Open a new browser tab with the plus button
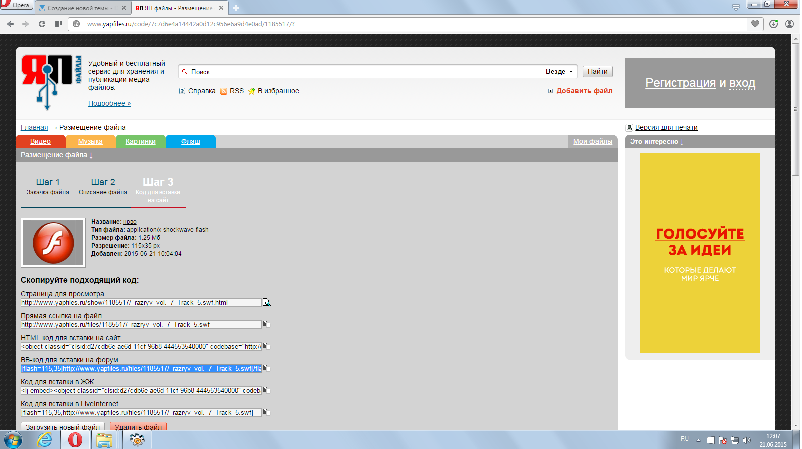The width and height of the screenshot is (802, 449). point(235,7)
